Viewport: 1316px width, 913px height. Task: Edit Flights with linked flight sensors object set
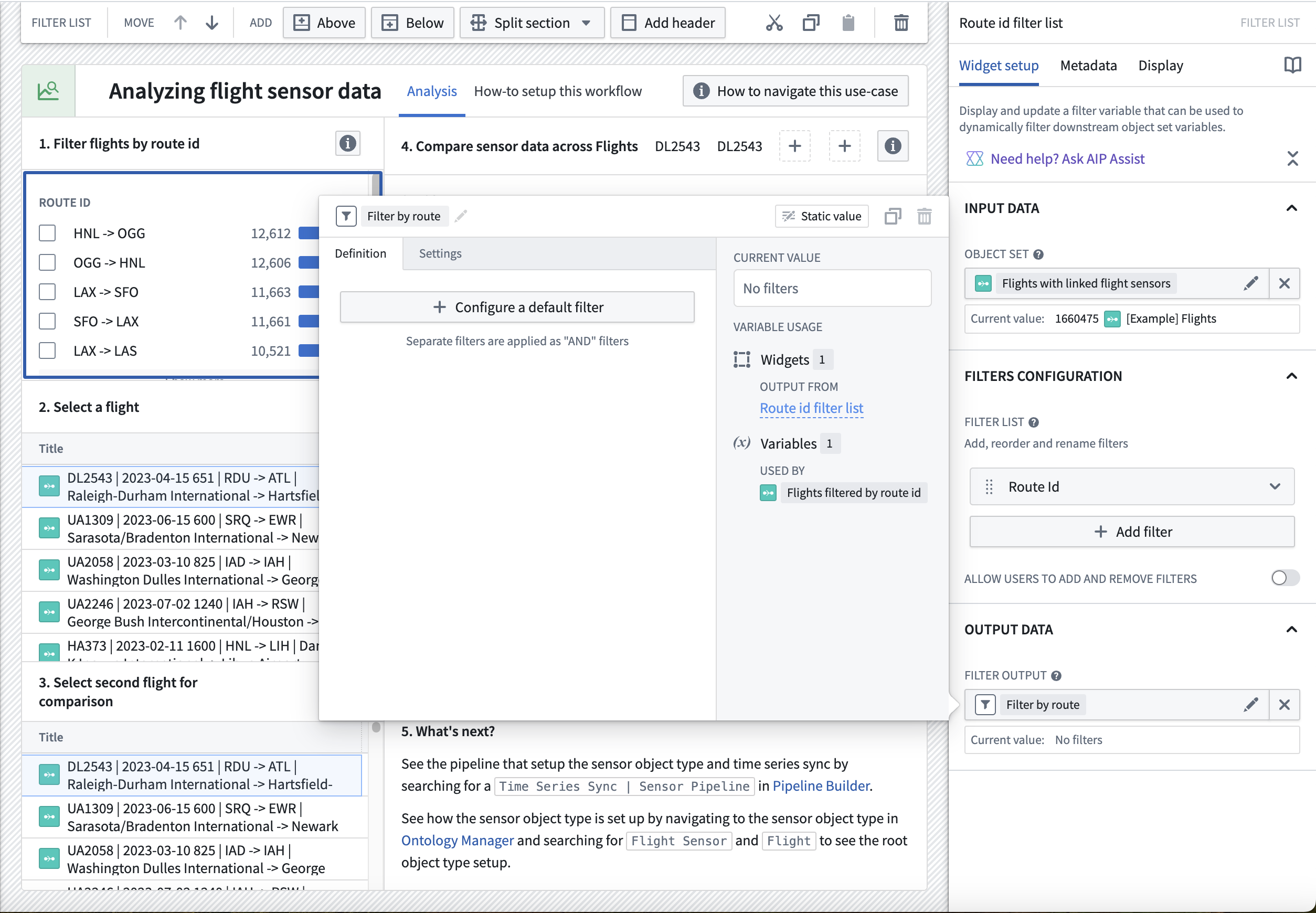coord(1251,283)
